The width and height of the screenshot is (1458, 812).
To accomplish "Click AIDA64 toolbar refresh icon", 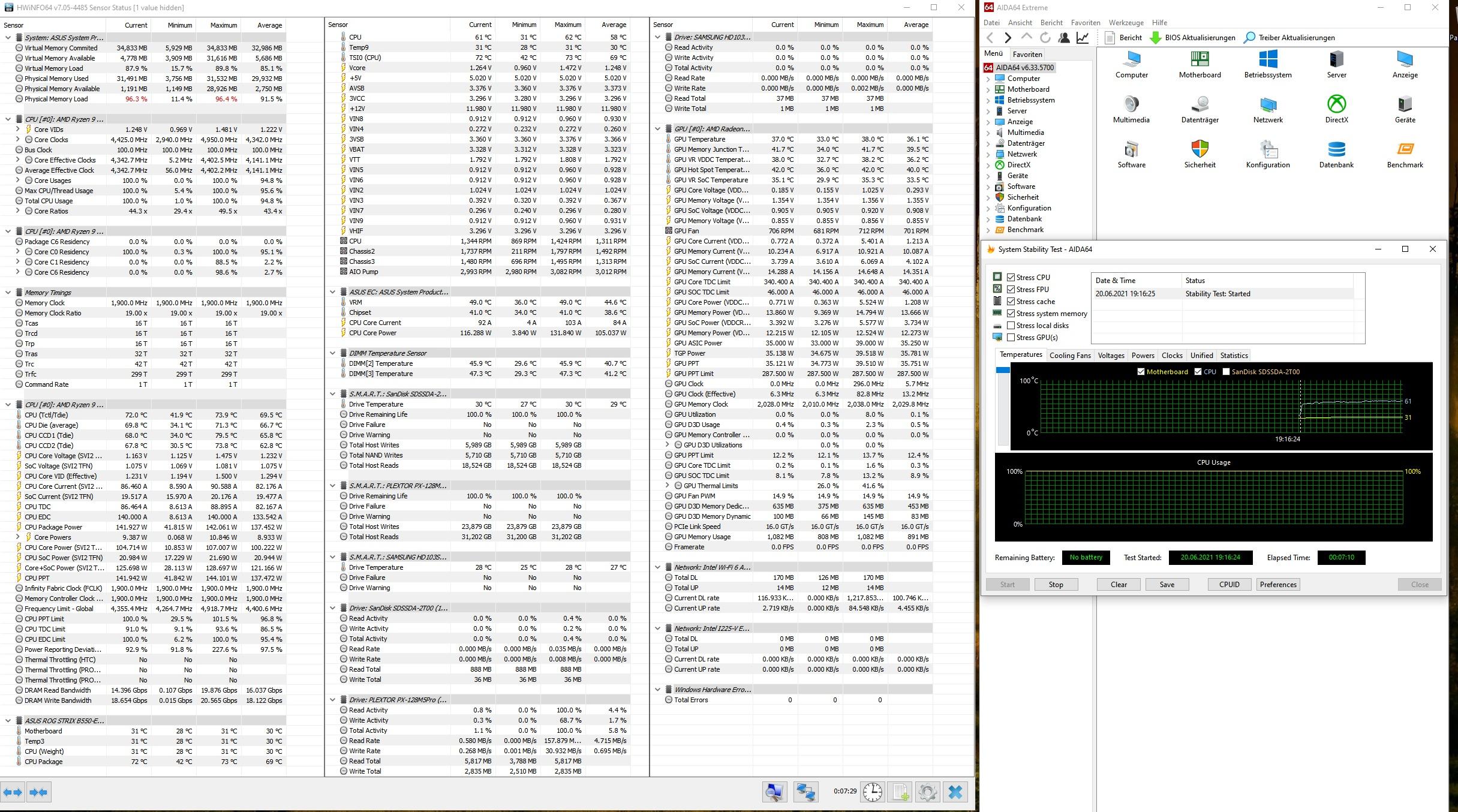I will coord(1045,38).
